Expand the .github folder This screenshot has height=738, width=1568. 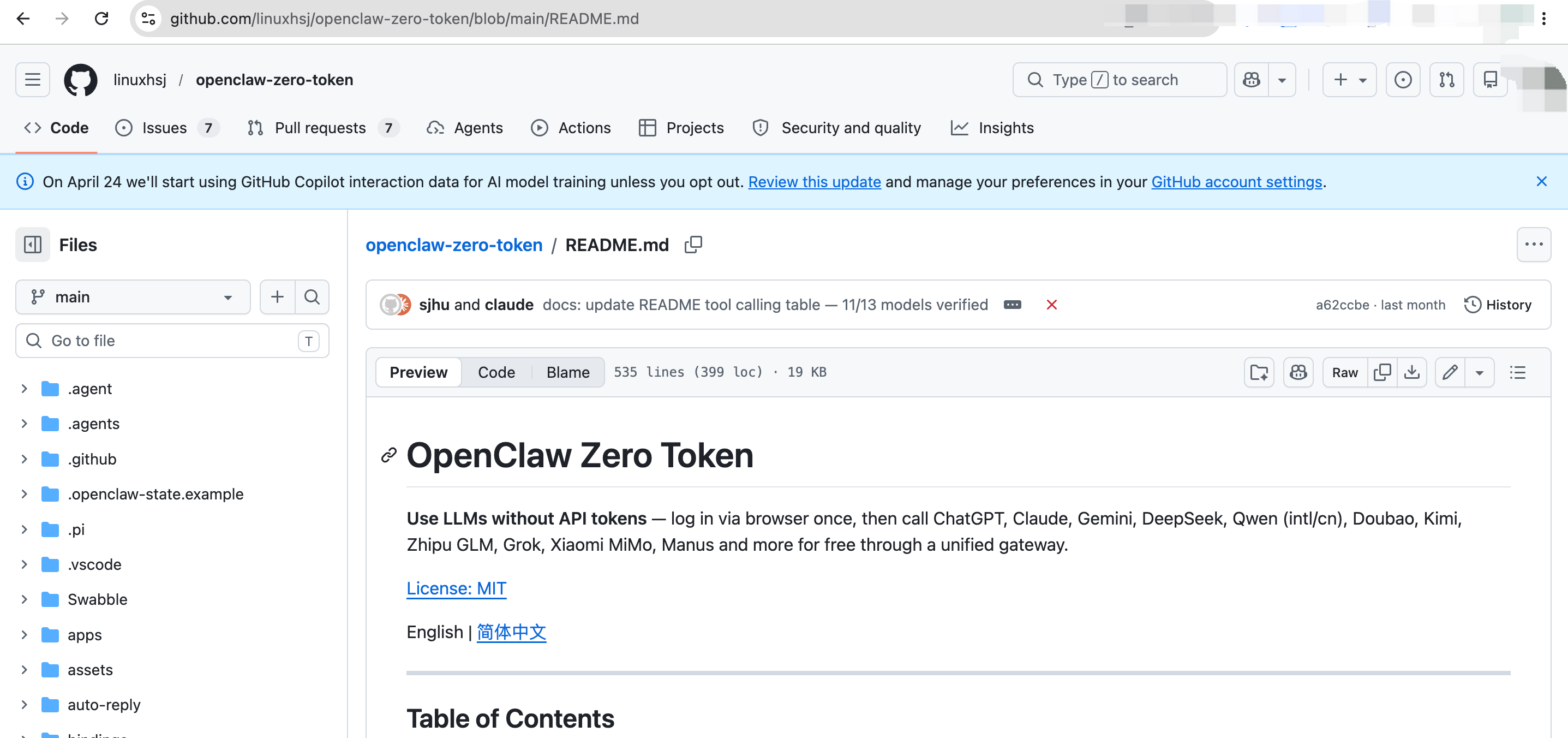click(x=25, y=459)
